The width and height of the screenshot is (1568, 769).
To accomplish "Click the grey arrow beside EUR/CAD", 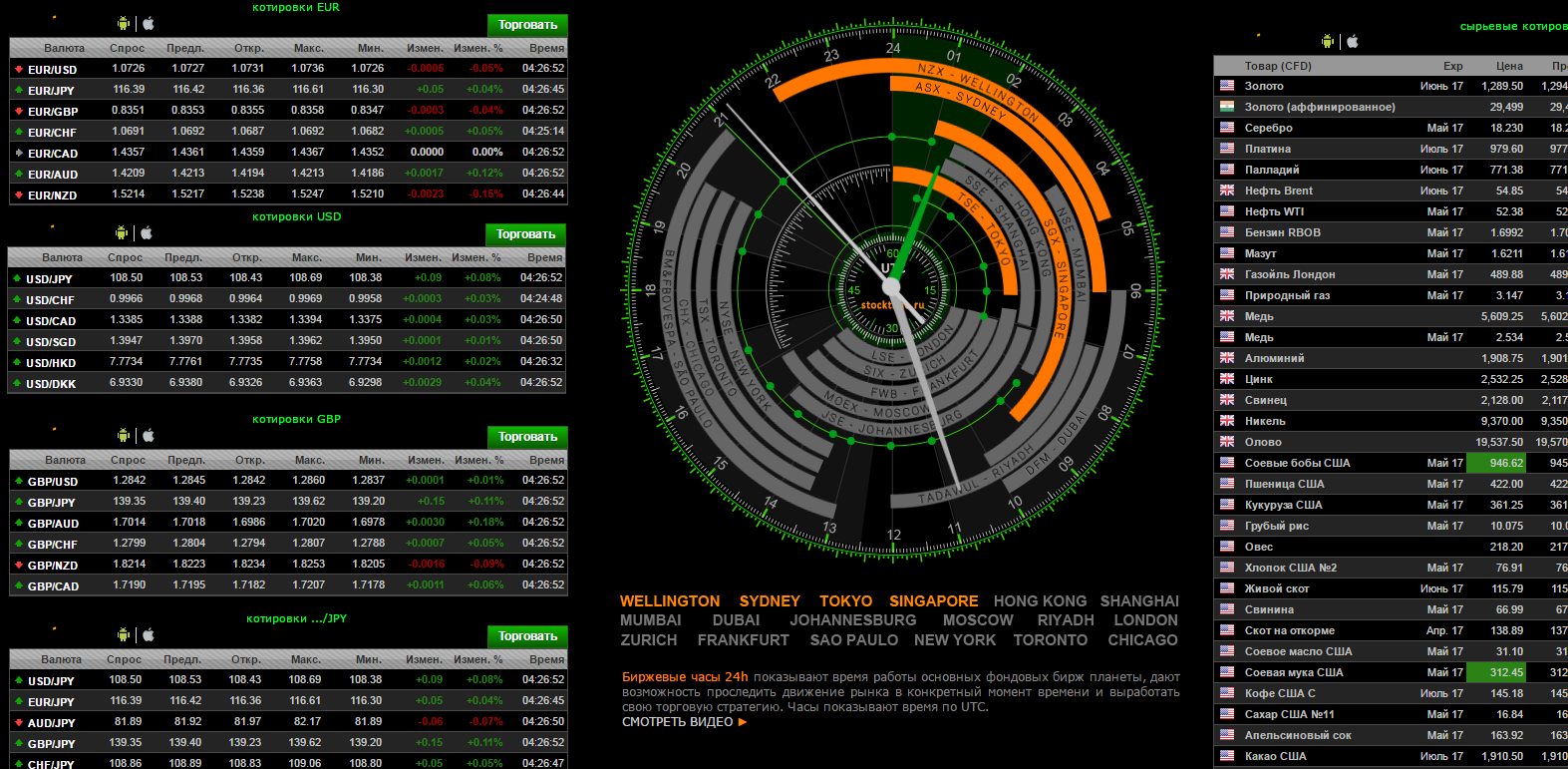I will (x=19, y=154).
